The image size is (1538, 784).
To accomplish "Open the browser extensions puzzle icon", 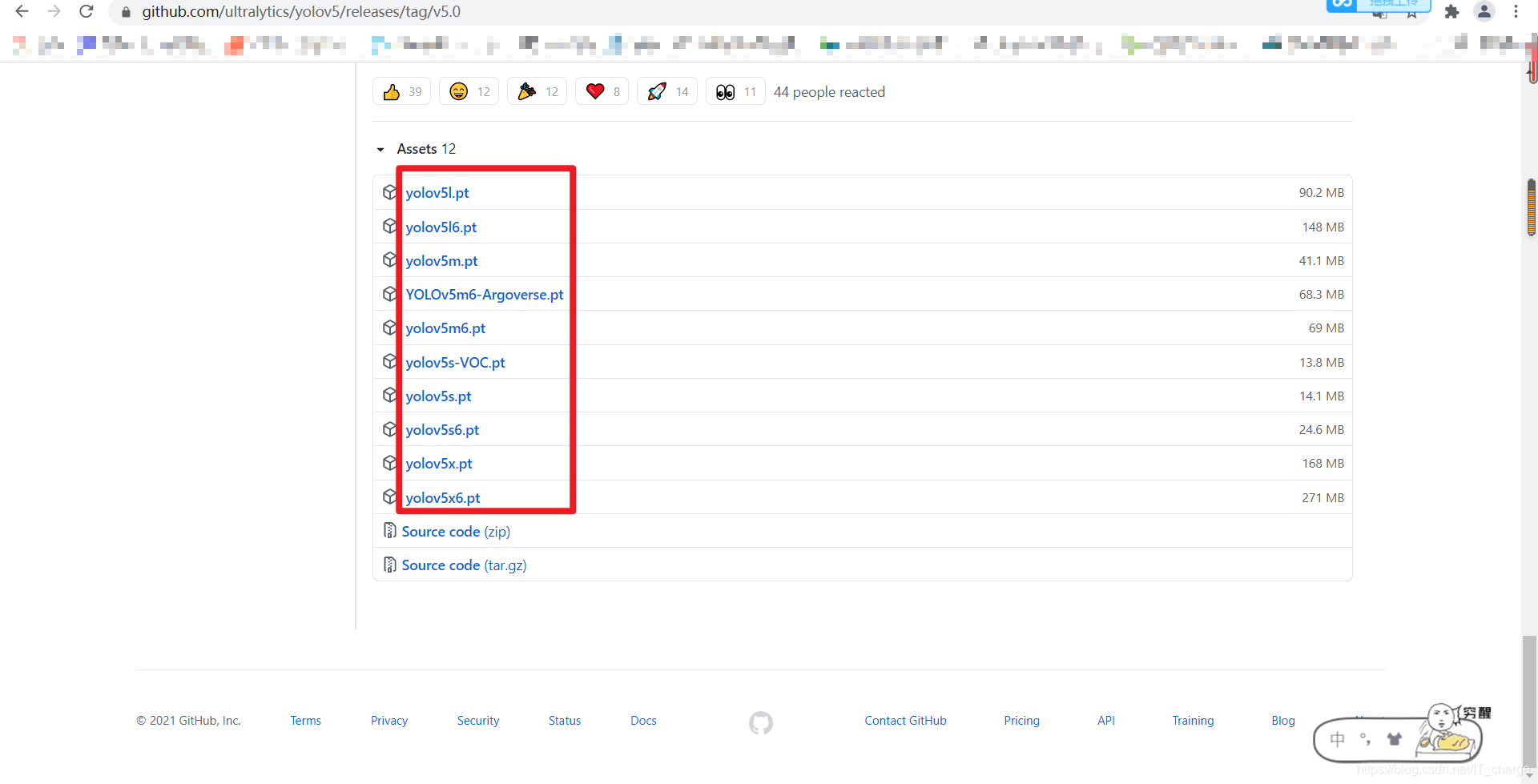I will click(1451, 11).
